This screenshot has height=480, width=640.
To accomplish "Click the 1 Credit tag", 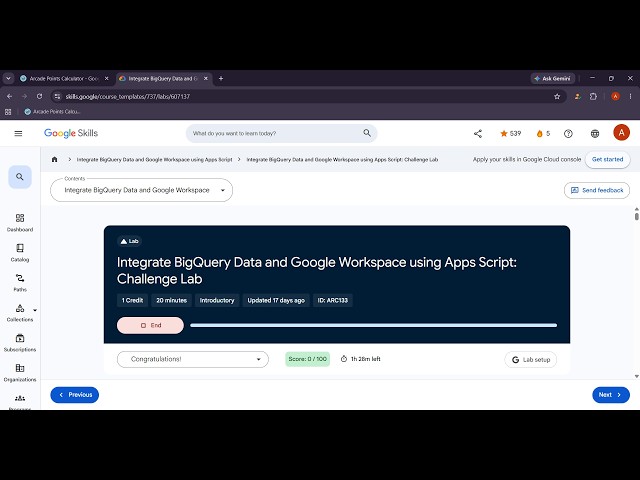I will coord(132,300).
